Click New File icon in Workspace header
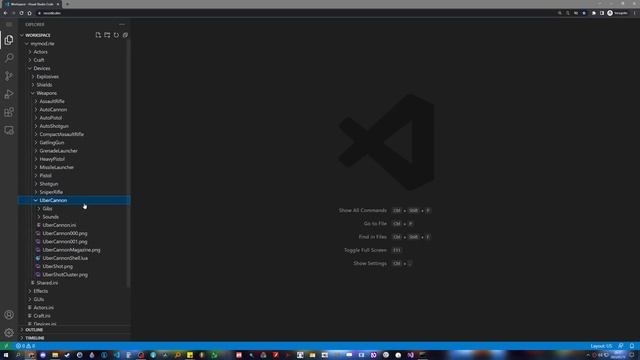 coord(98,35)
